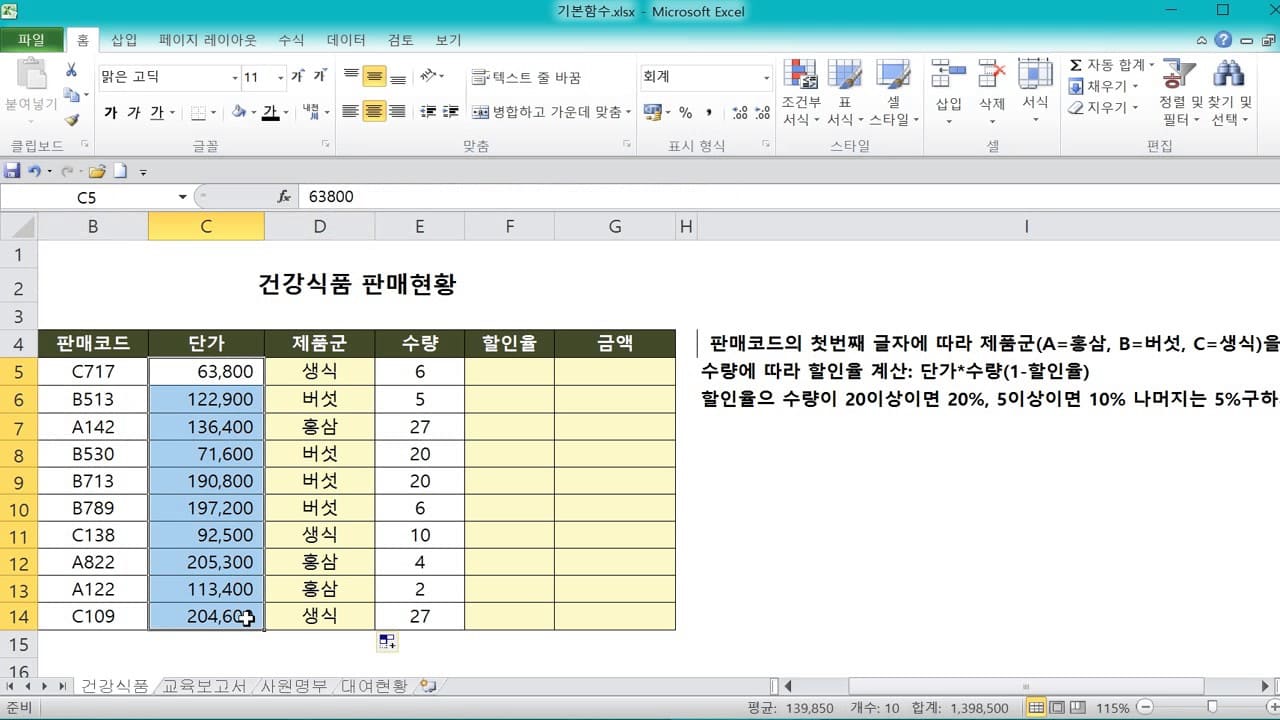1280x720 pixels.
Task: Click the comma style icon
Action: [709, 112]
